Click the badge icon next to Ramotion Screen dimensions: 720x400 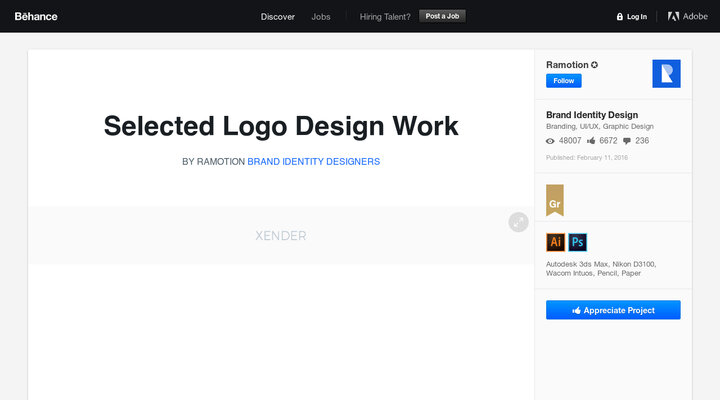click(x=595, y=65)
